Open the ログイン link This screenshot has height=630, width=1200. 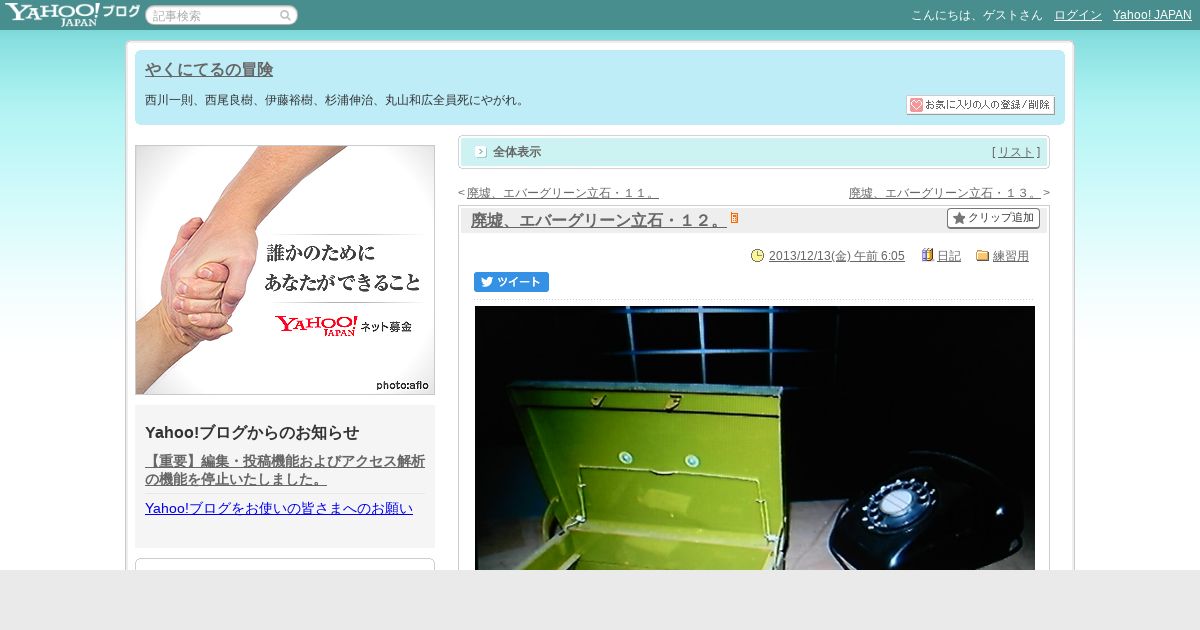pyautogui.click(x=1078, y=15)
